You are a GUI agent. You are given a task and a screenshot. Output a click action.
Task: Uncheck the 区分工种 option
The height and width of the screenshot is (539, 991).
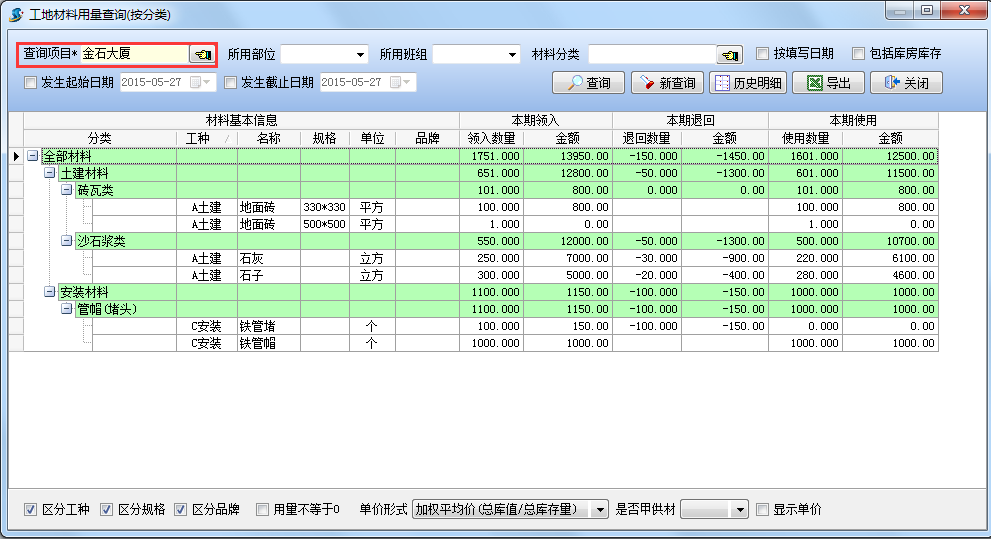pyautogui.click(x=30, y=509)
